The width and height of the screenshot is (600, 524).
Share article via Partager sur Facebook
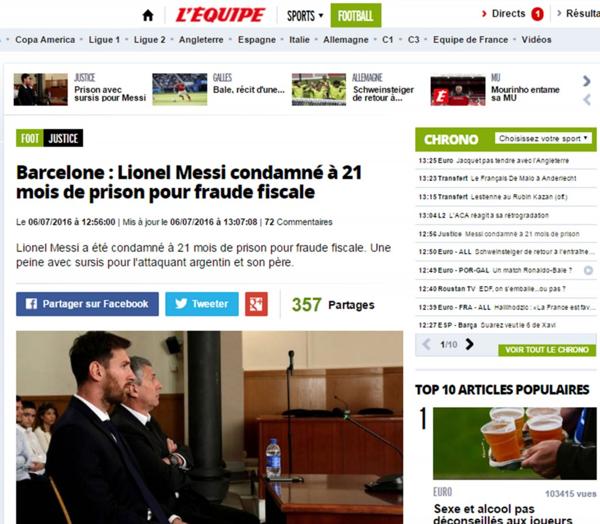87,304
